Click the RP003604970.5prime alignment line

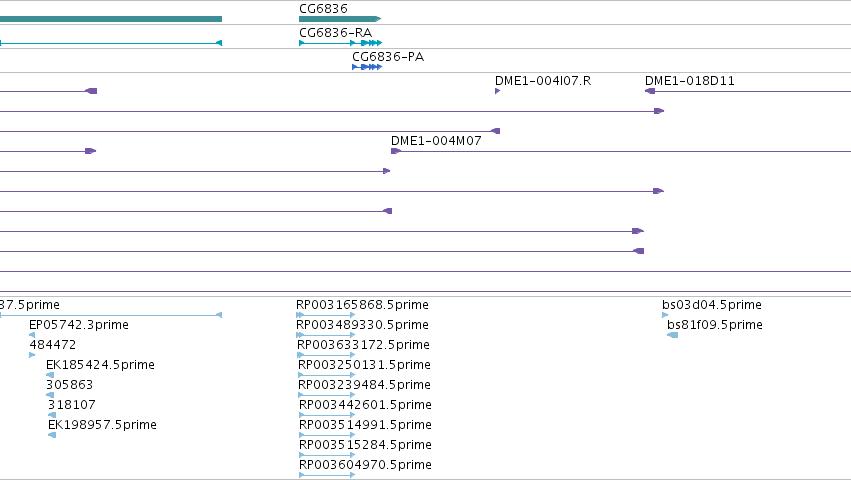pos(327,475)
